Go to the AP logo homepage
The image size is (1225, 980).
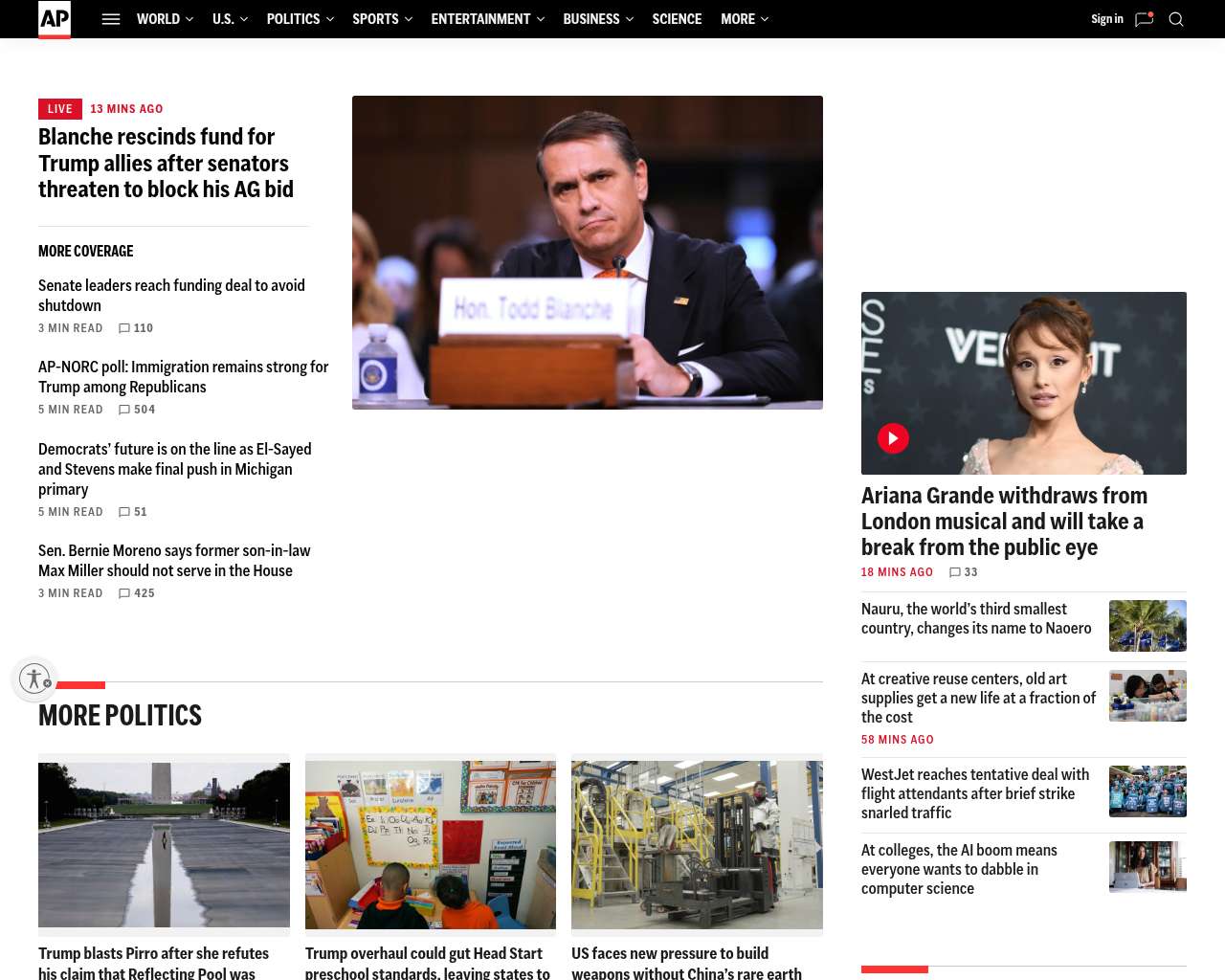click(55, 19)
